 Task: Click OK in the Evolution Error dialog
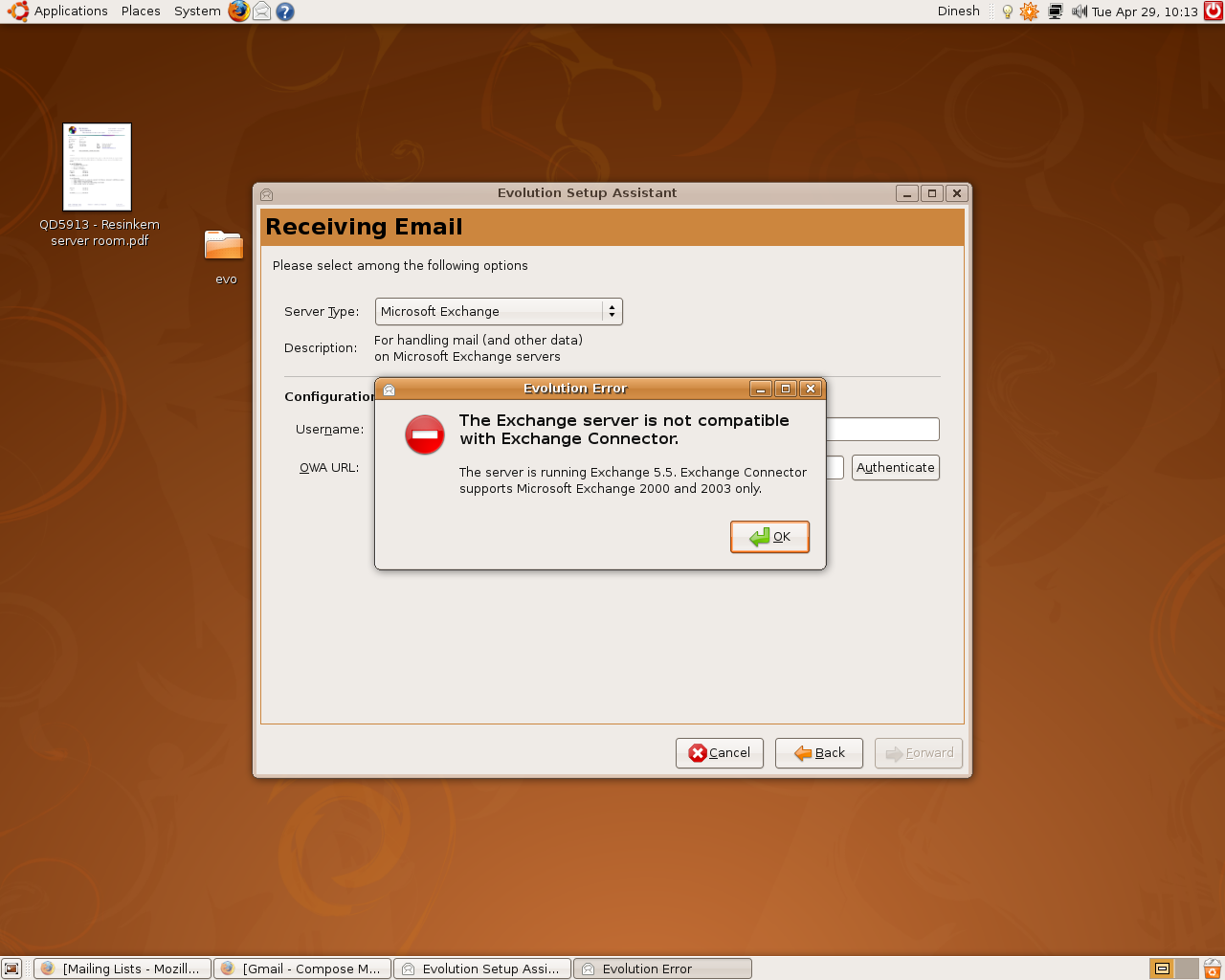(x=769, y=537)
